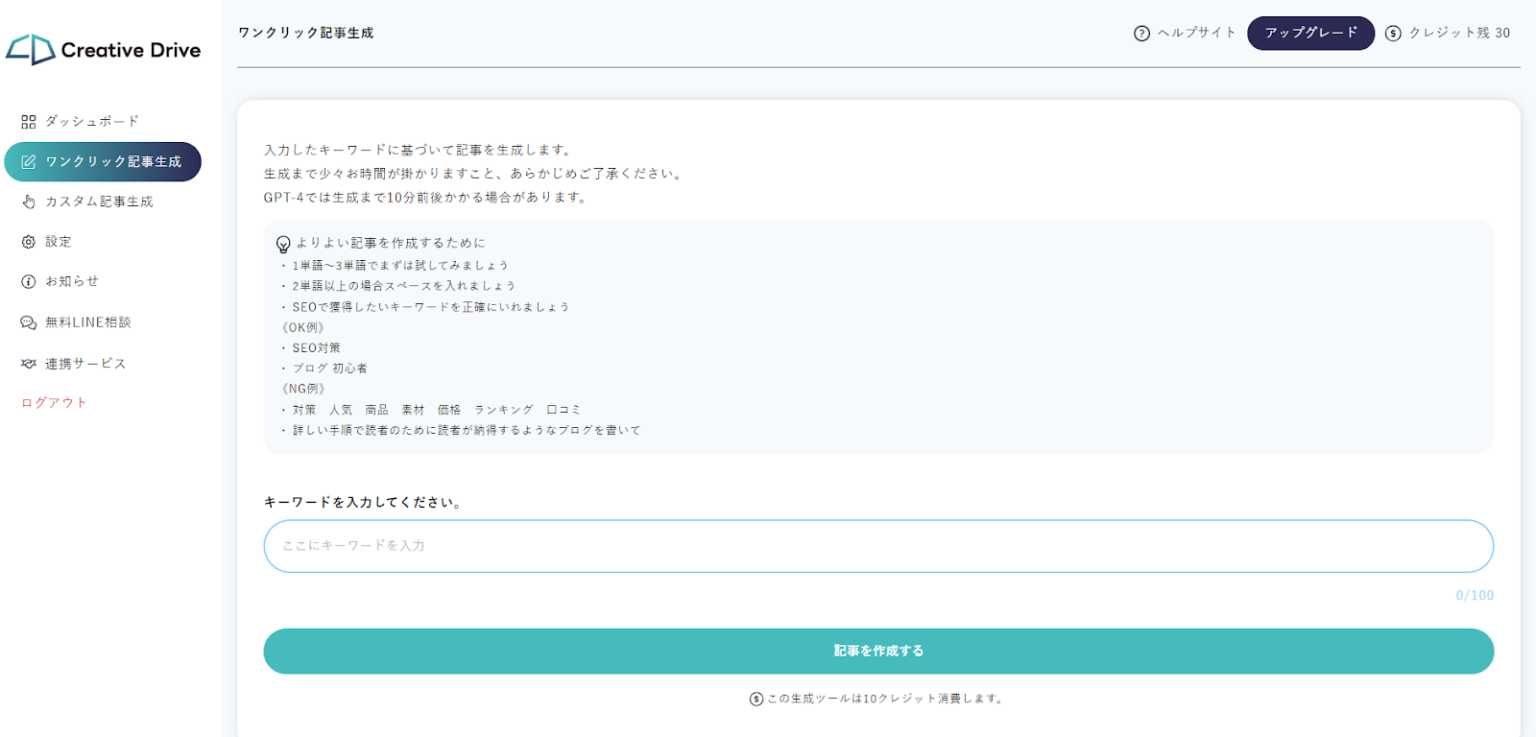Viewport: 1536px width, 737px height.
Task: Click the Creative Drive logo
Action: point(103,48)
